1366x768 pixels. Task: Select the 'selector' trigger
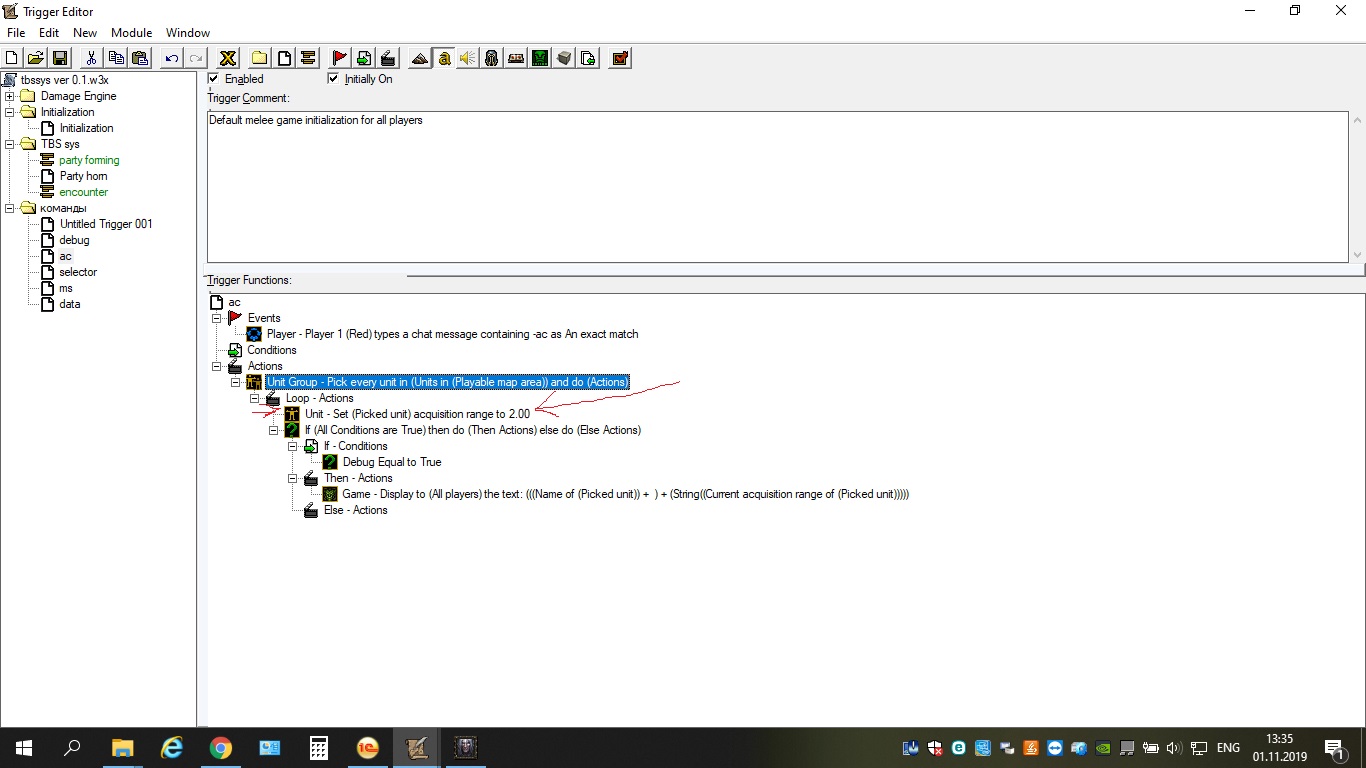[x=78, y=272]
